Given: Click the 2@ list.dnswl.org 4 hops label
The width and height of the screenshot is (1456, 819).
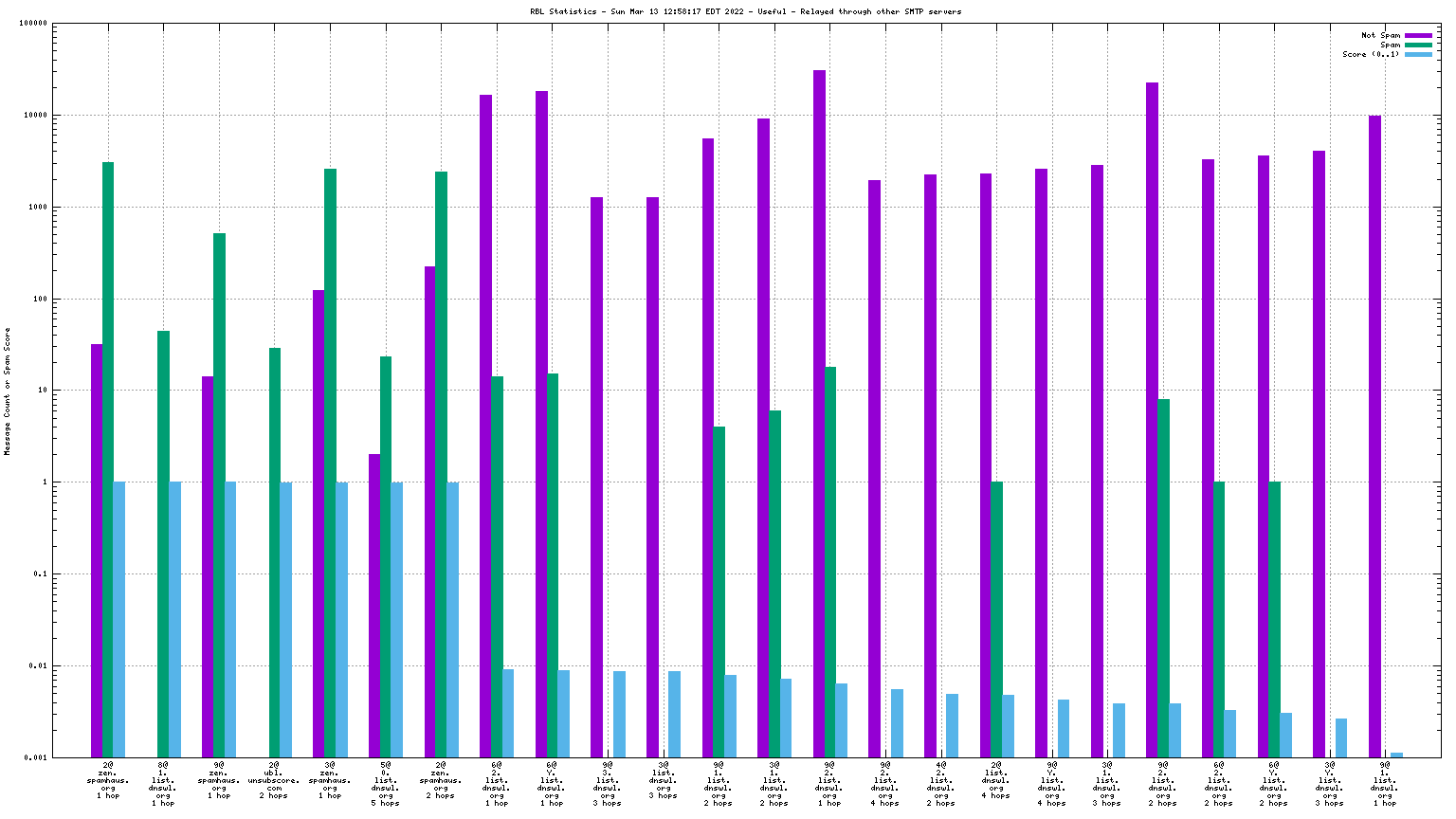Looking at the screenshot, I should pos(996,779).
